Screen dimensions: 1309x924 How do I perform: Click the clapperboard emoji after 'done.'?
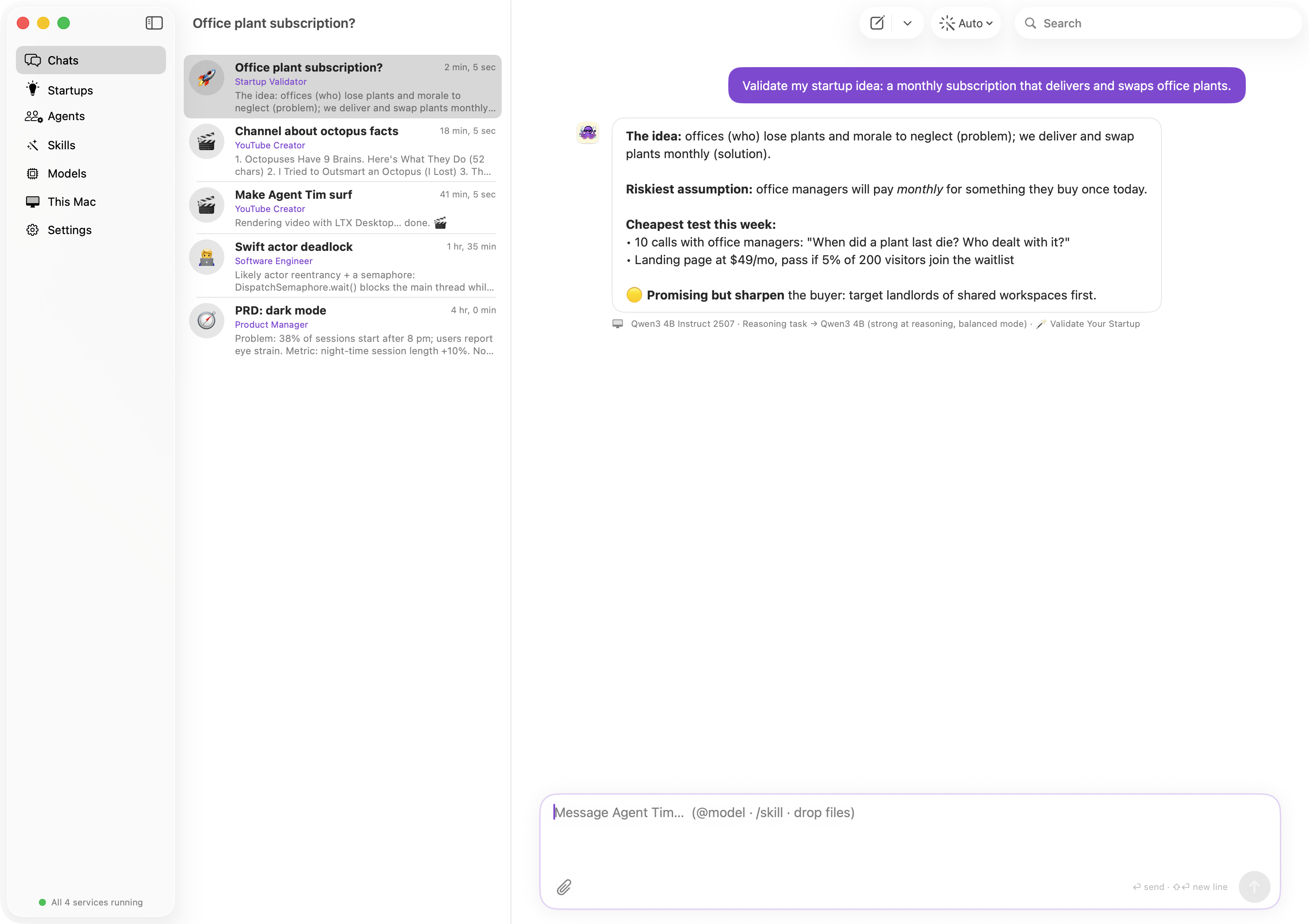click(x=440, y=223)
